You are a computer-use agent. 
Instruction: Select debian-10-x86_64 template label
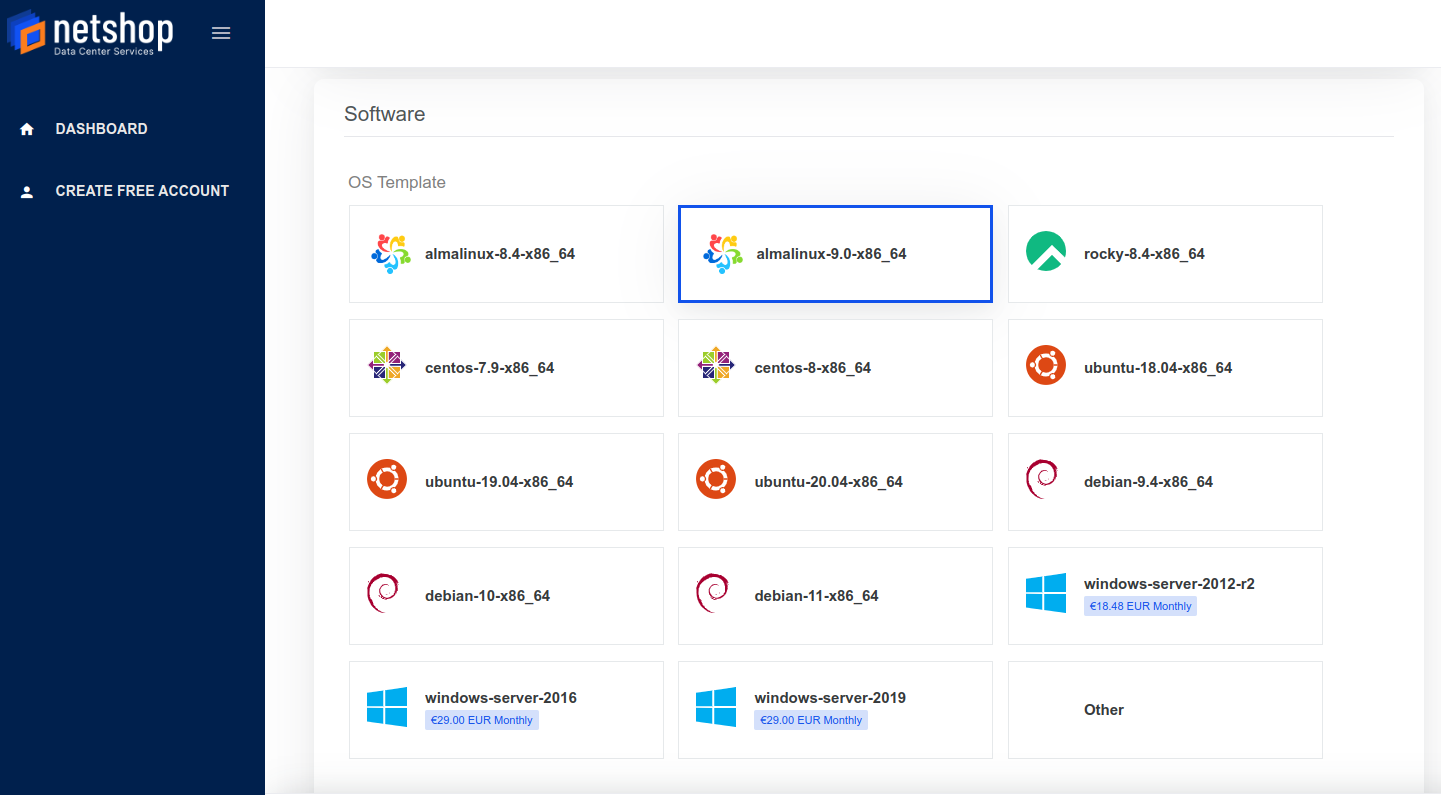point(488,596)
